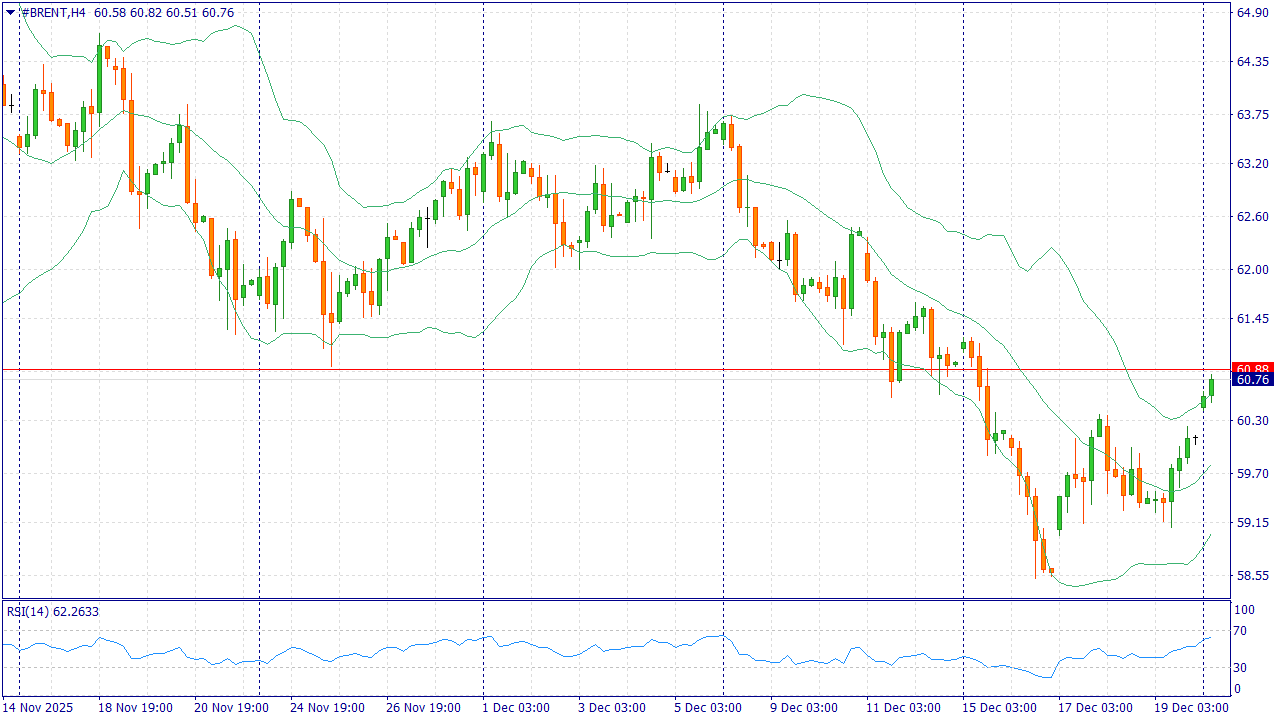The width and height of the screenshot is (1280, 720).
Task: Click the 58.55 price axis label
Action: (1252, 576)
